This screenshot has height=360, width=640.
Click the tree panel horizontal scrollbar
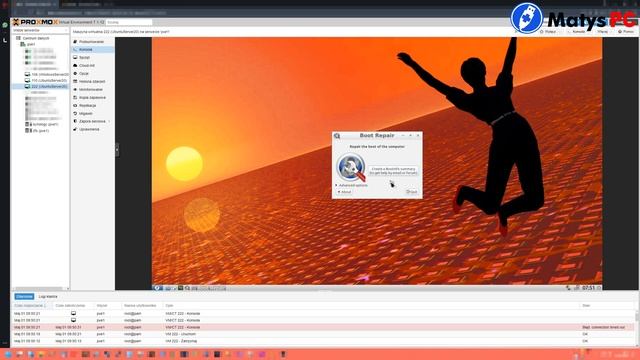tap(38, 289)
